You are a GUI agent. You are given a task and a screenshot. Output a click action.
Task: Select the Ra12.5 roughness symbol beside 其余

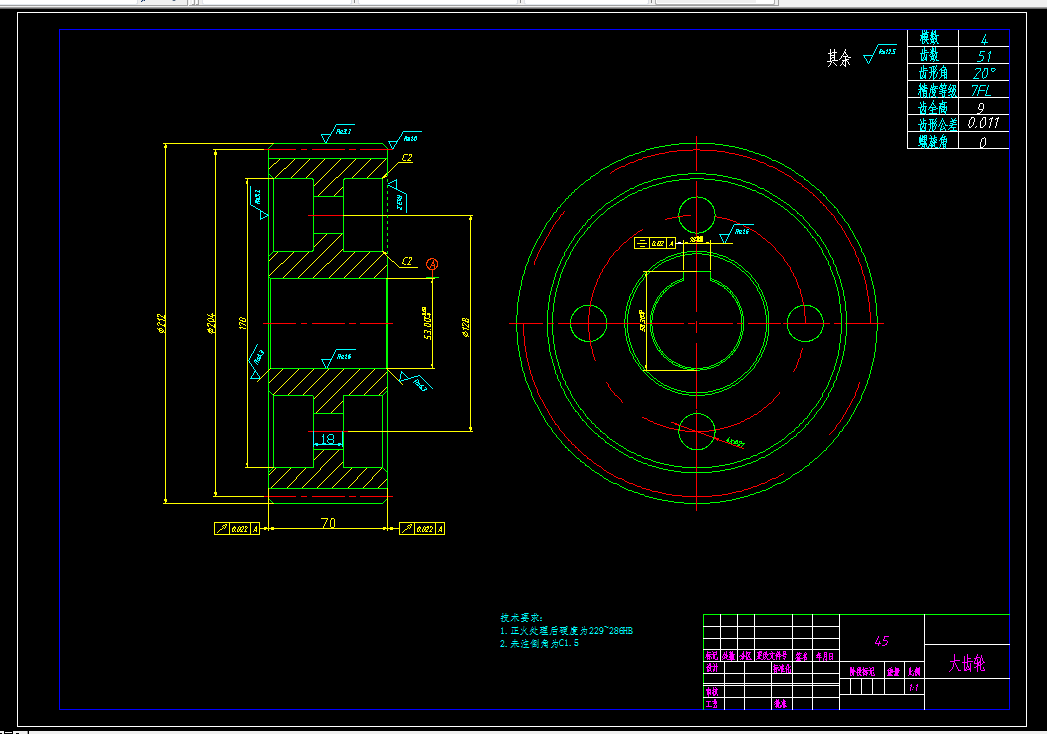[x=879, y=54]
